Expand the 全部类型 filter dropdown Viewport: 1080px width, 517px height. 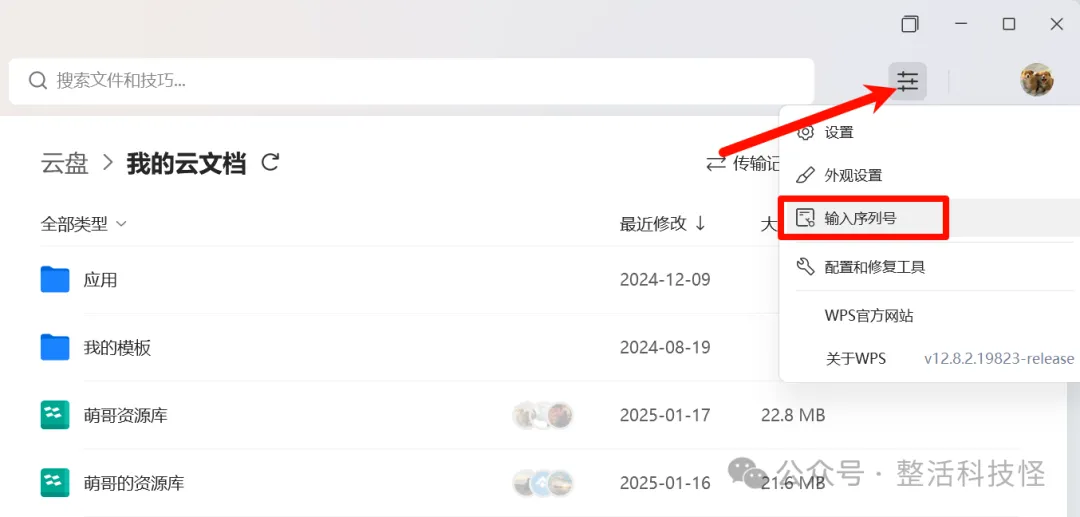(x=84, y=224)
